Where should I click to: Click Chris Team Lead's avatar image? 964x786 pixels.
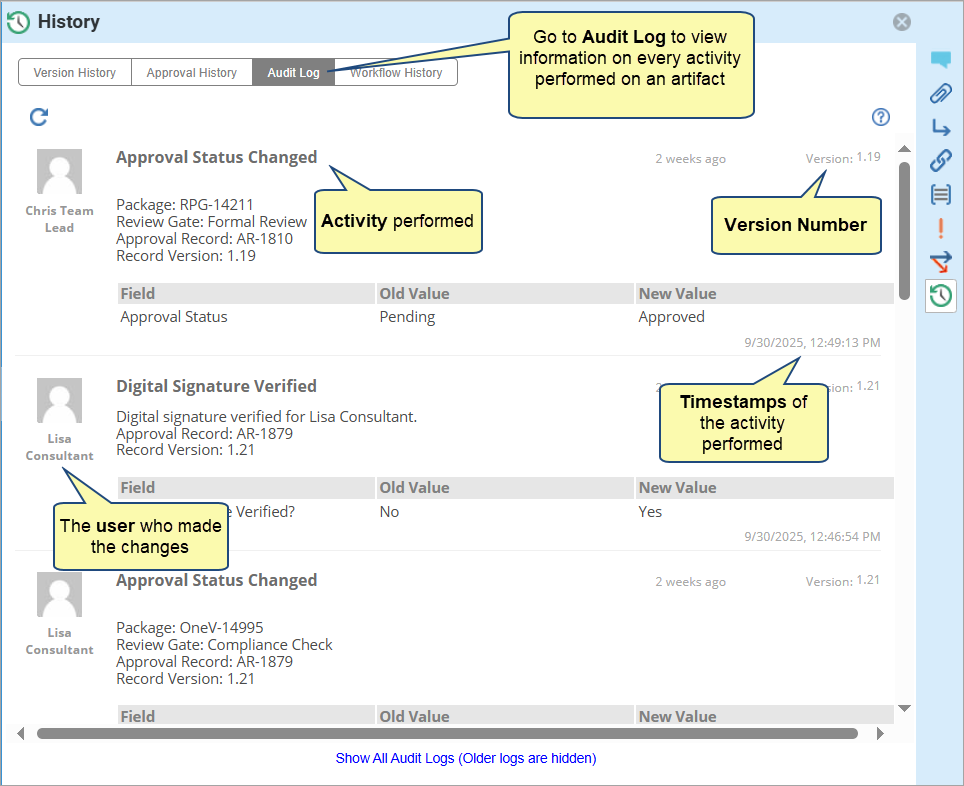[x=59, y=172]
